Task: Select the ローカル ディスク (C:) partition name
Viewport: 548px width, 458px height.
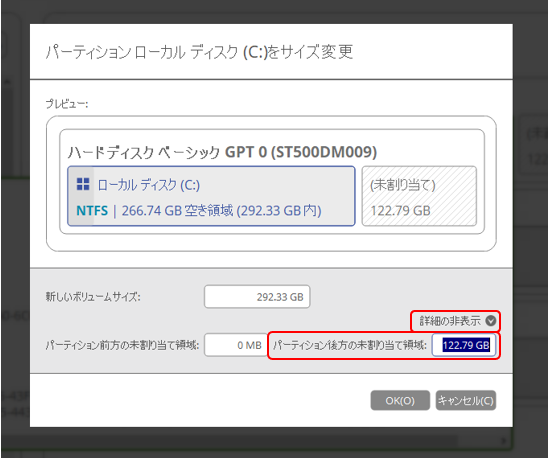Action: click(x=149, y=185)
